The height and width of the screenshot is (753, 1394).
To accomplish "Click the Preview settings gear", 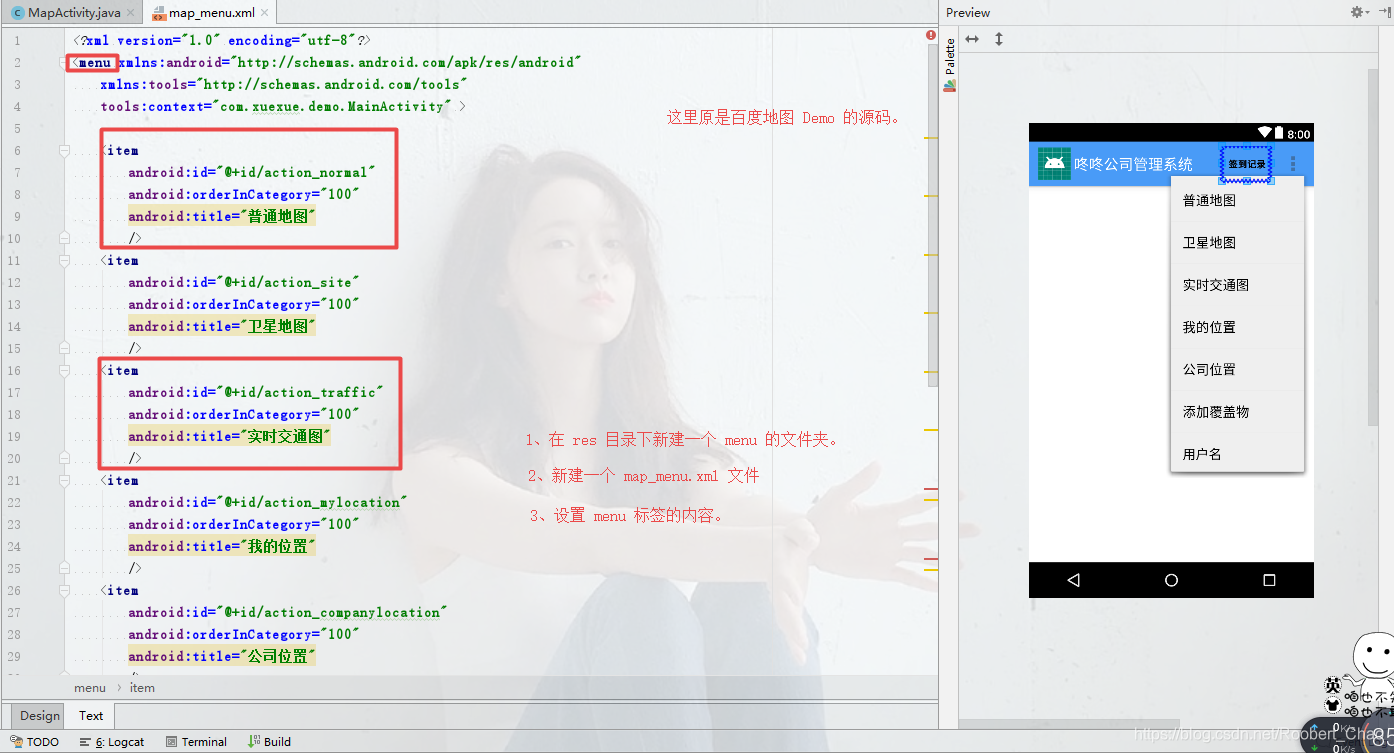I will 1355,12.
